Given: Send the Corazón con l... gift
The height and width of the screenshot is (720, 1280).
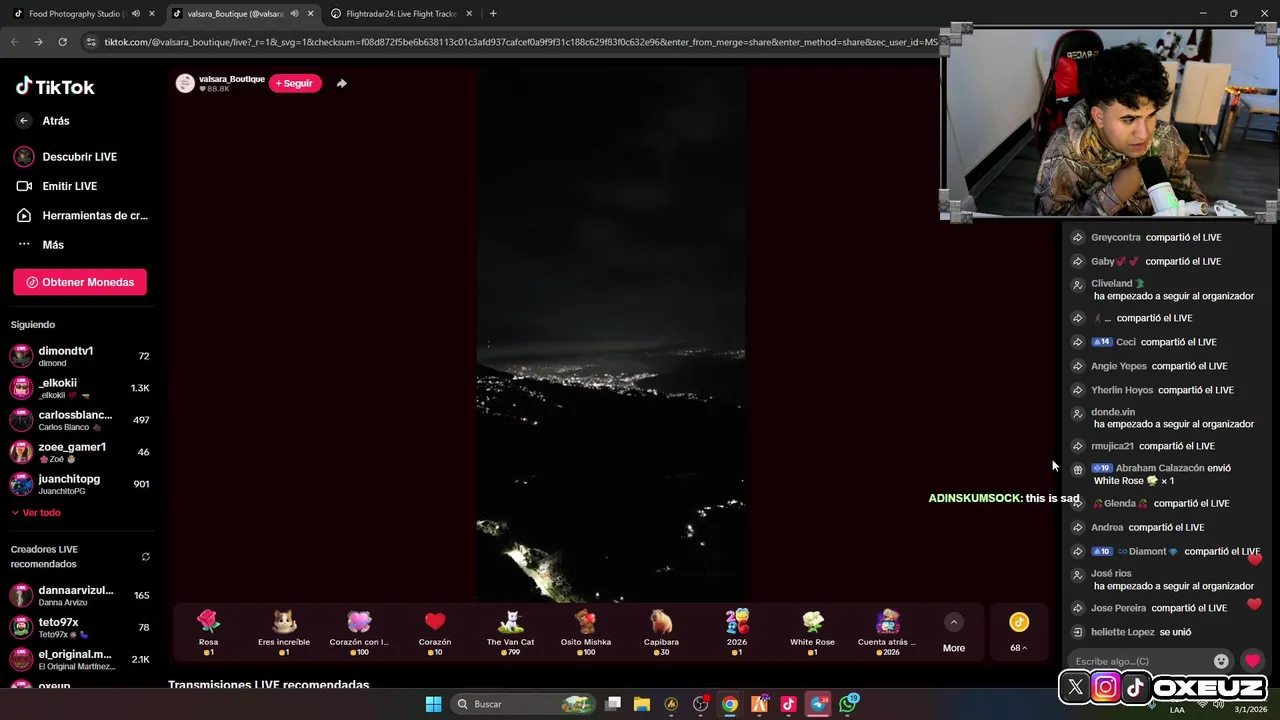Looking at the screenshot, I should [359, 633].
